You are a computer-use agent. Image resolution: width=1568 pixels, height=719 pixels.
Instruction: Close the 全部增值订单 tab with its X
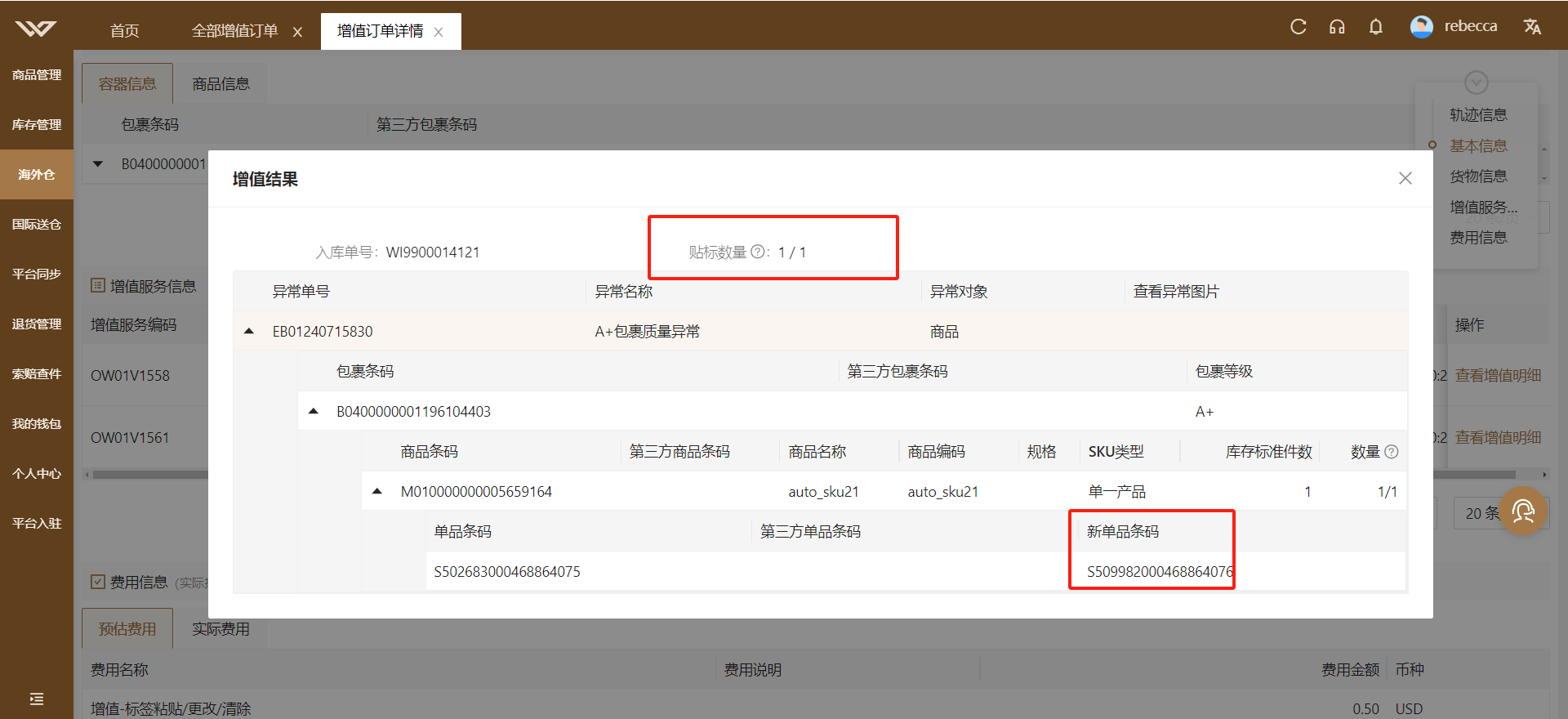297,32
